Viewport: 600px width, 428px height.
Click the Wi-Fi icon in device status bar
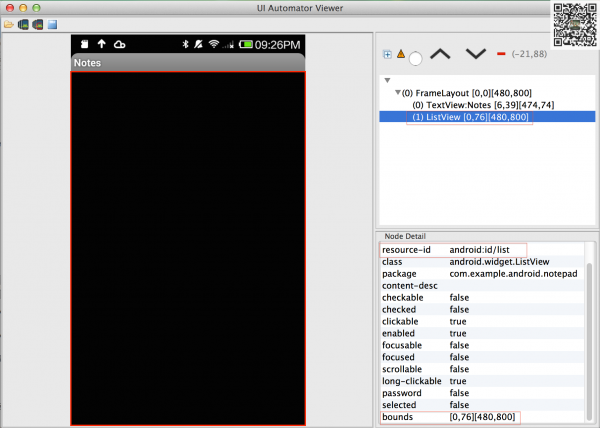pos(214,44)
